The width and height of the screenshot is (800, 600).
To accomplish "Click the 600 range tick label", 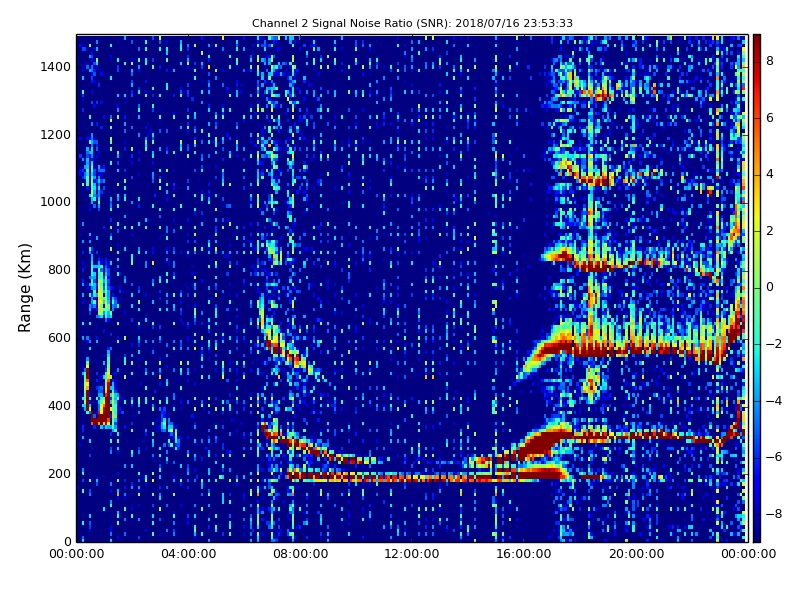I will 59,338.
